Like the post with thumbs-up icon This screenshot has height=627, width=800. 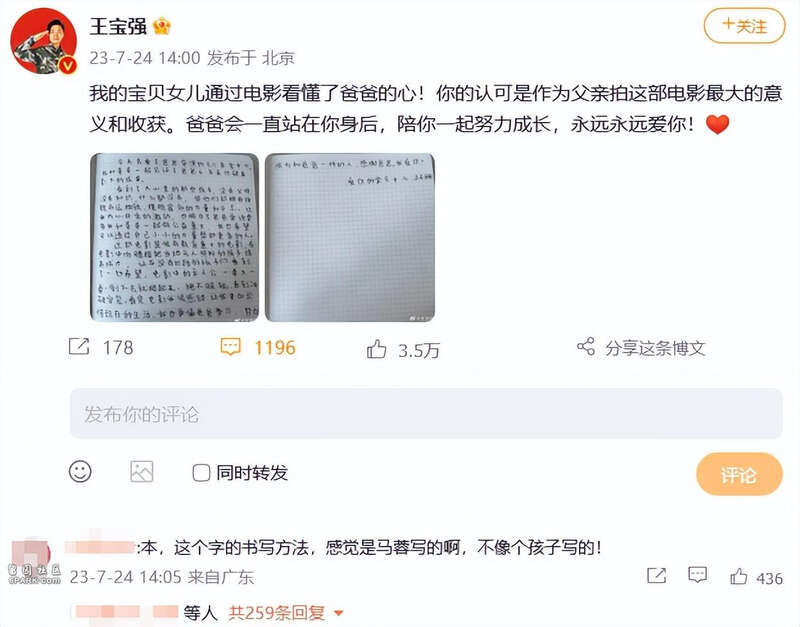(377, 349)
